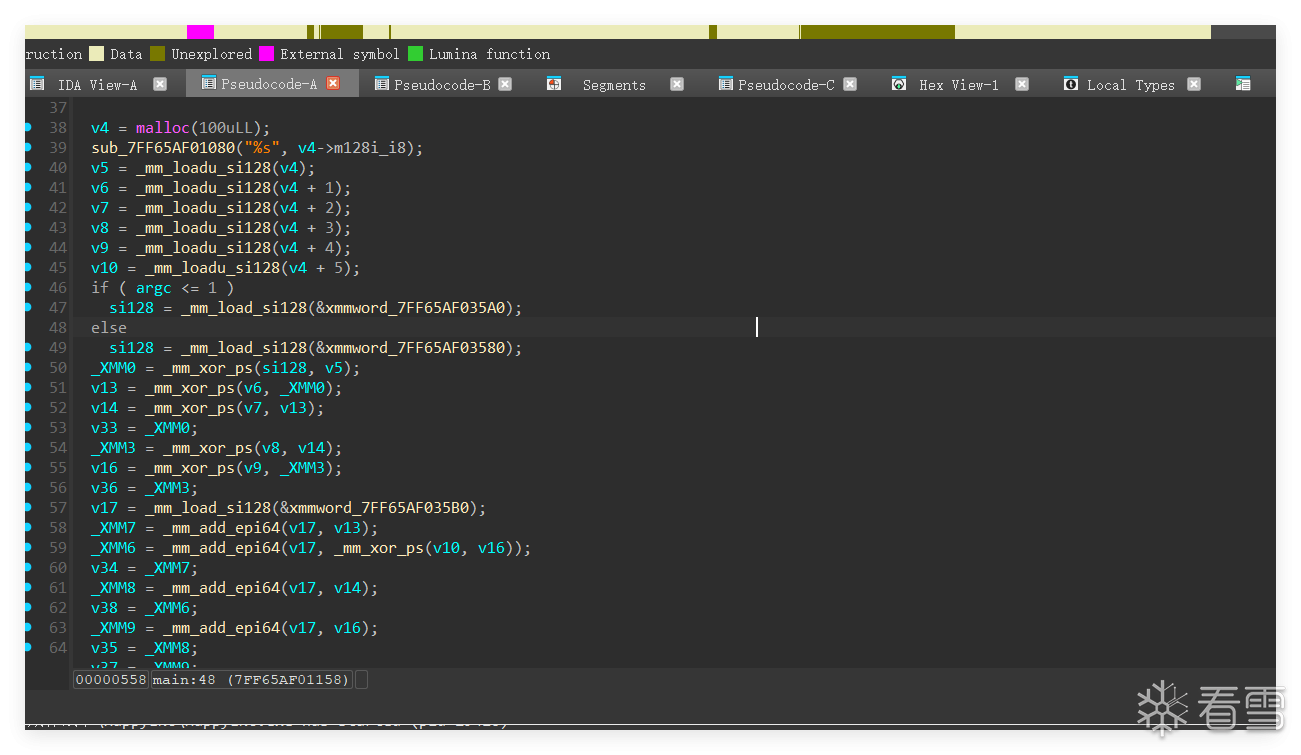The height and width of the screenshot is (755, 1301).
Task: Click line number 45 in gutter
Action: pos(58,268)
